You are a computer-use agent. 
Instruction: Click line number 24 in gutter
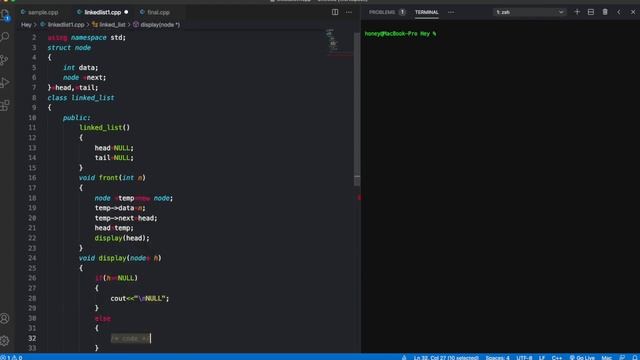pos(32,258)
